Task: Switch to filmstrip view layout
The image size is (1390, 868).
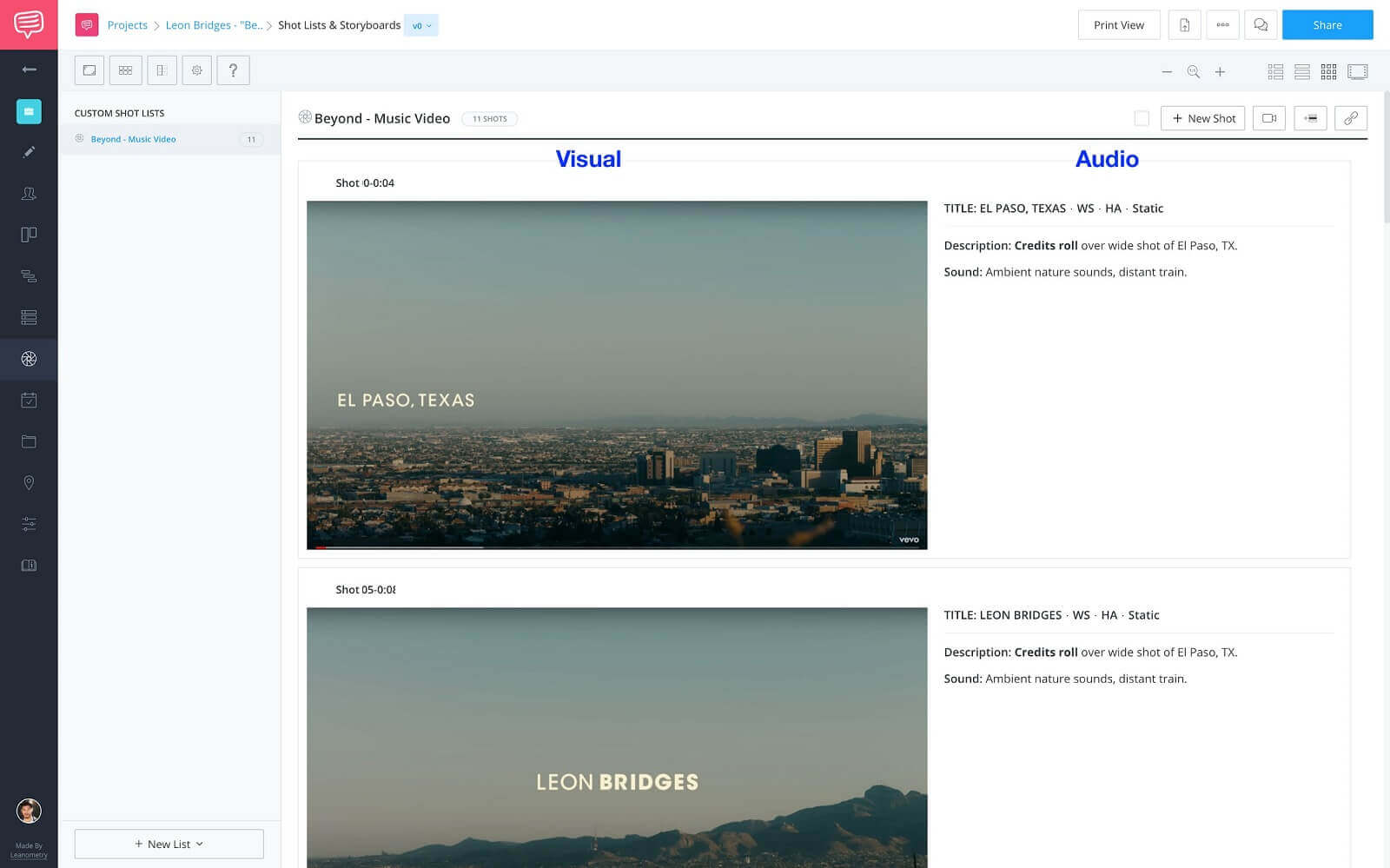Action: coord(1355,72)
